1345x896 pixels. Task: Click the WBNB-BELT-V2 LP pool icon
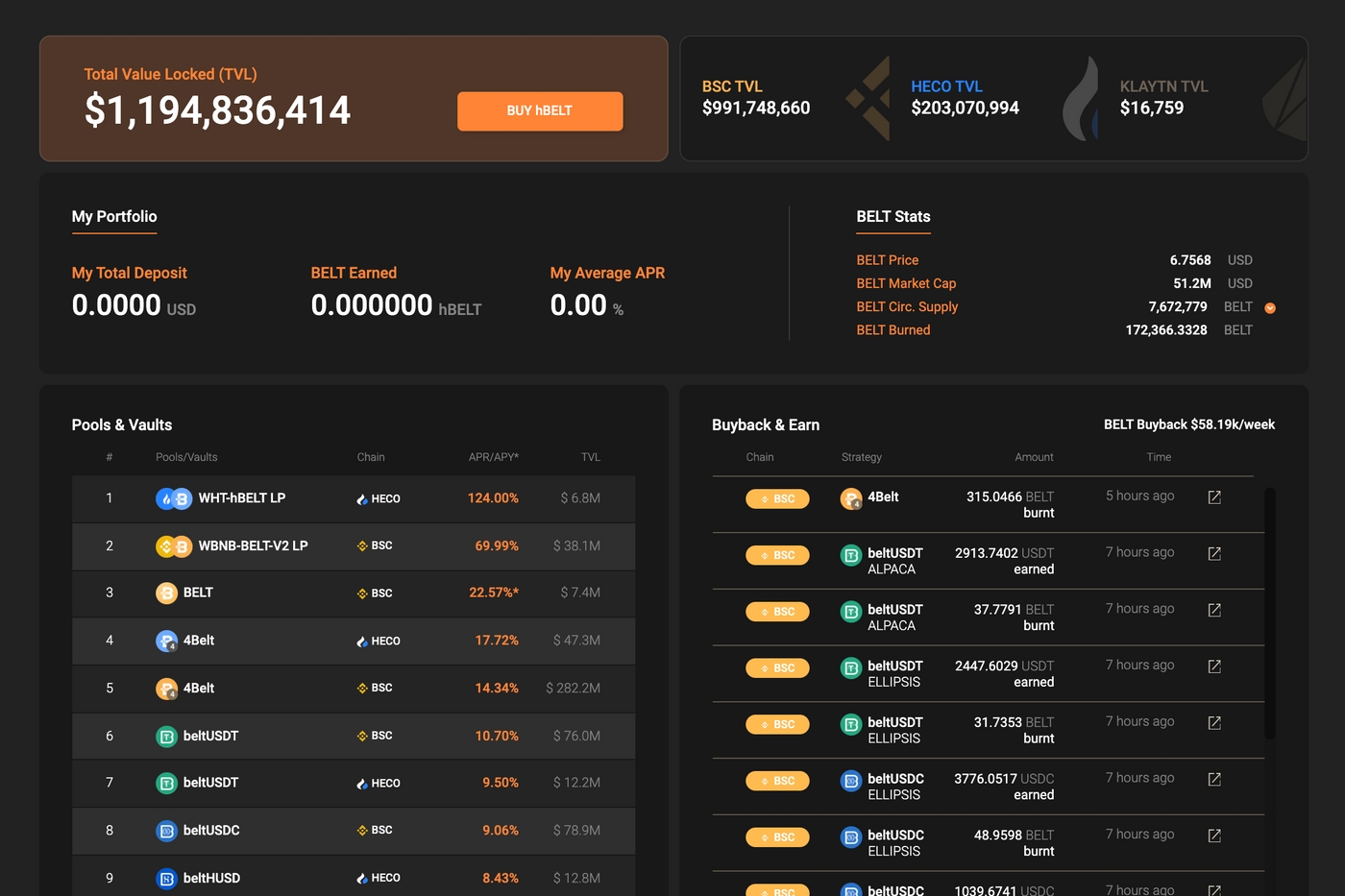click(x=174, y=546)
